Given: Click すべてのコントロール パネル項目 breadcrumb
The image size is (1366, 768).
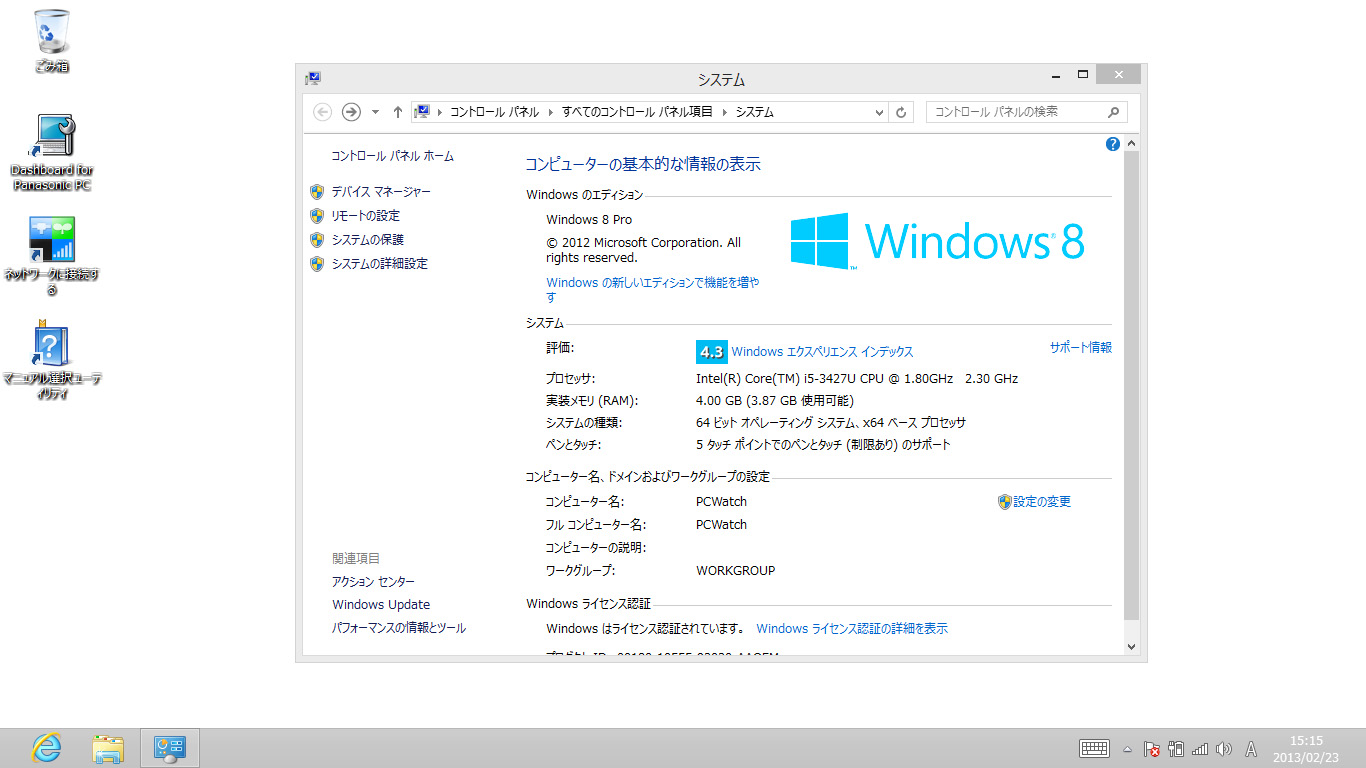Looking at the screenshot, I should (x=637, y=112).
